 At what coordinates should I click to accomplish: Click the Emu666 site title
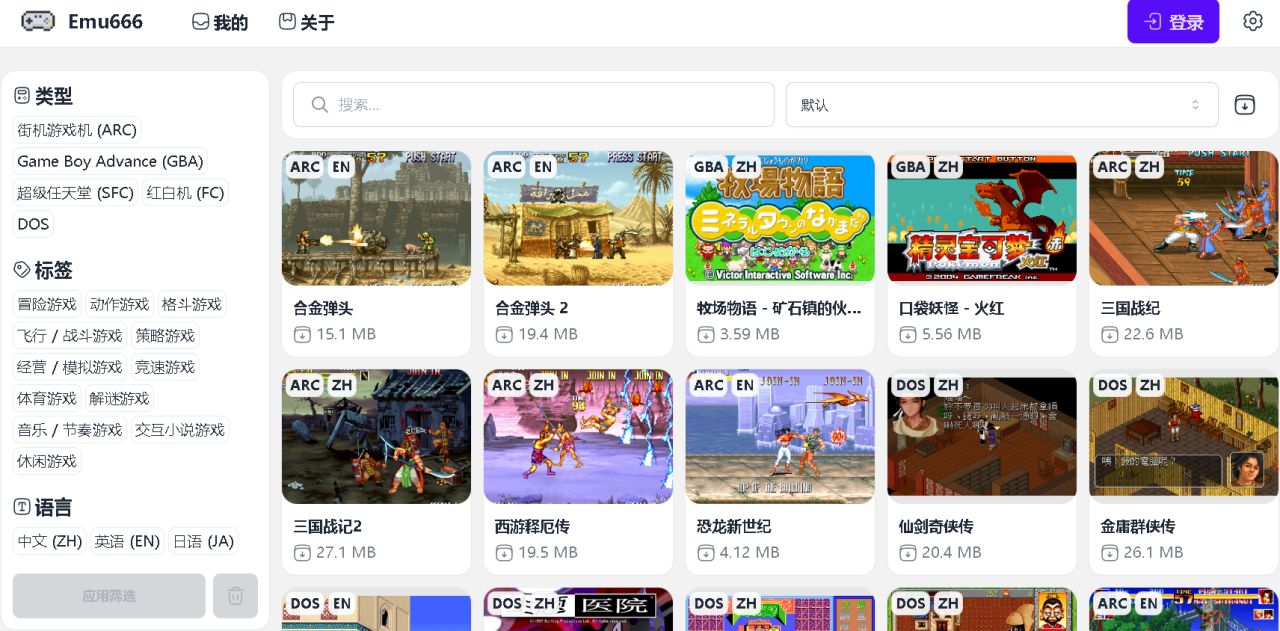(x=105, y=22)
